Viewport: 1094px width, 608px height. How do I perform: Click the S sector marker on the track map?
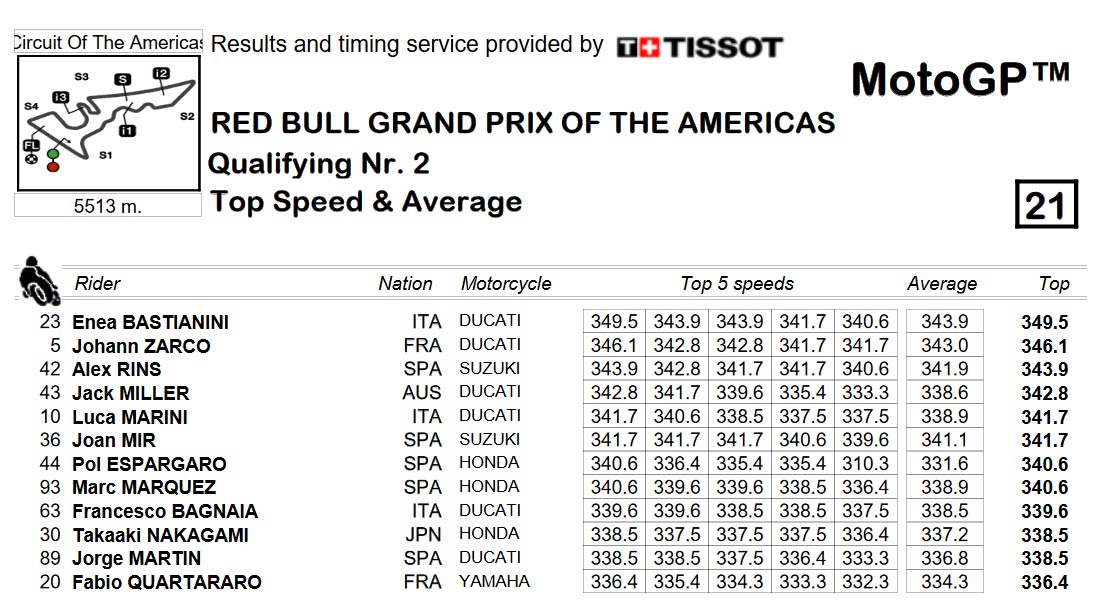(123, 79)
